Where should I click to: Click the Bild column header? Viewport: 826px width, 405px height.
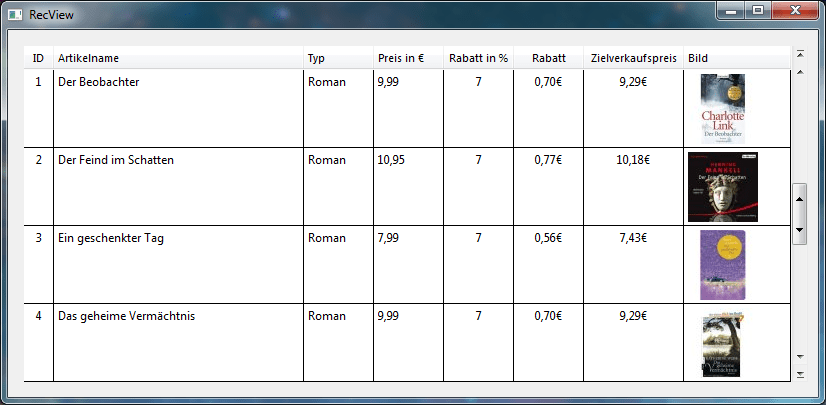[737, 58]
